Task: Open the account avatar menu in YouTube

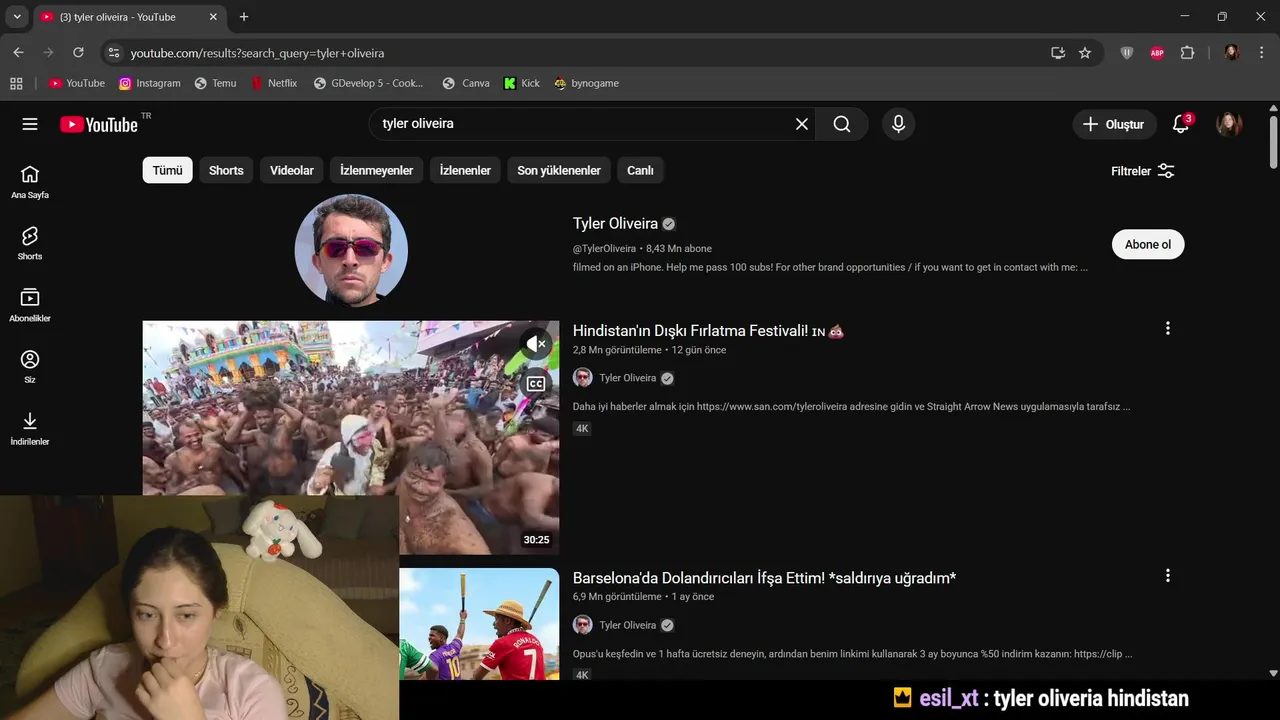Action: 1229,124
